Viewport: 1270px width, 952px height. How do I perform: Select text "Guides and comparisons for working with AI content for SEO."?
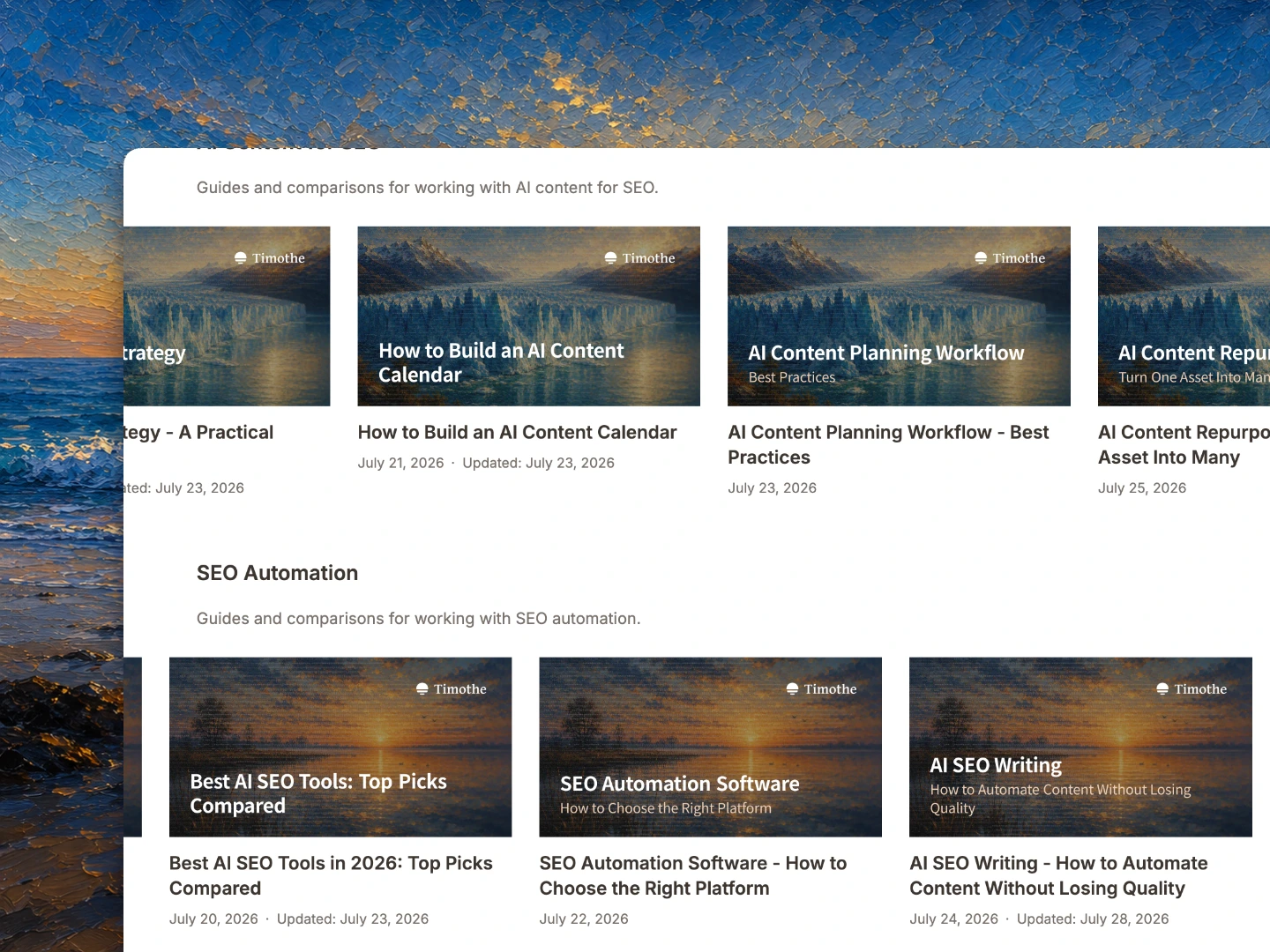click(427, 188)
